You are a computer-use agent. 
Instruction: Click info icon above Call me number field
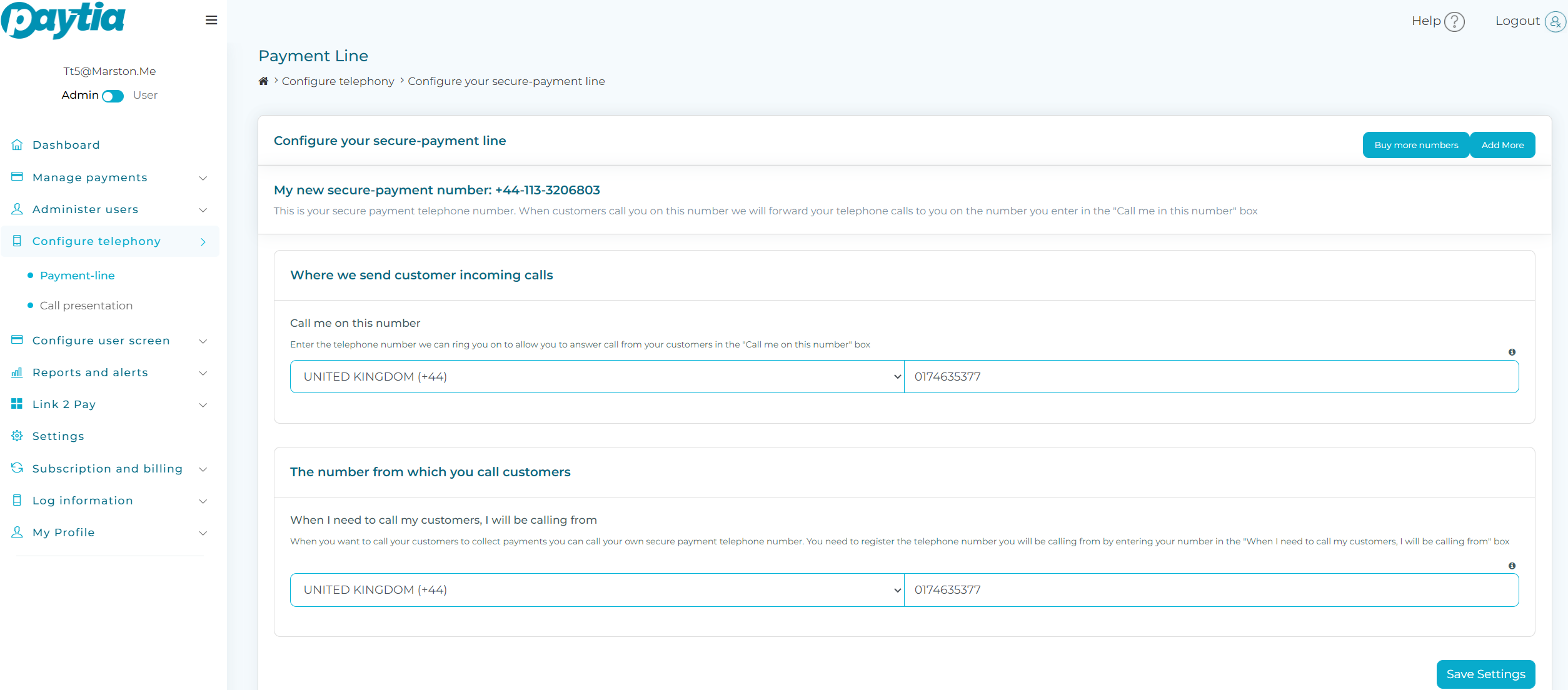coord(1512,352)
